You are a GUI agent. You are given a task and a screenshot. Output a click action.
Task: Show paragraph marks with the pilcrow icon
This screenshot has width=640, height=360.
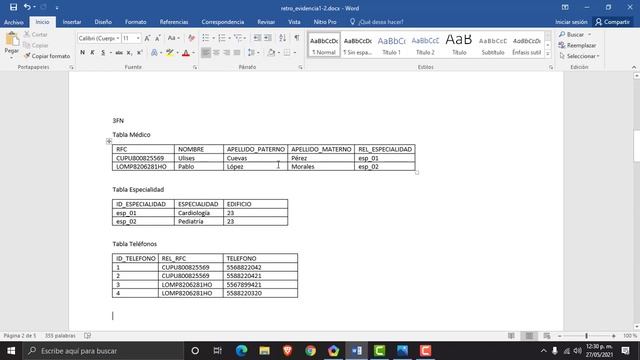click(x=297, y=38)
